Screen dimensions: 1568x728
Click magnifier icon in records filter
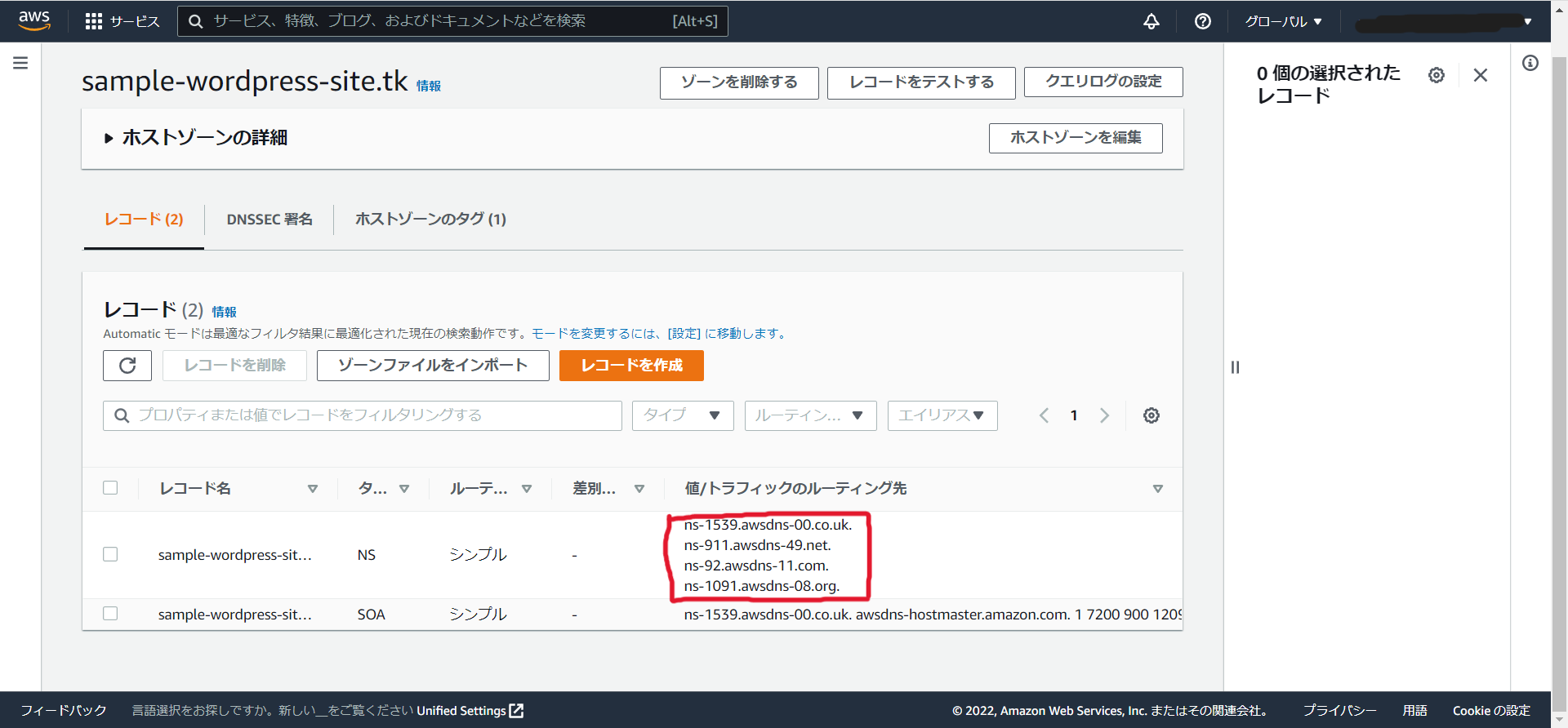coord(122,415)
